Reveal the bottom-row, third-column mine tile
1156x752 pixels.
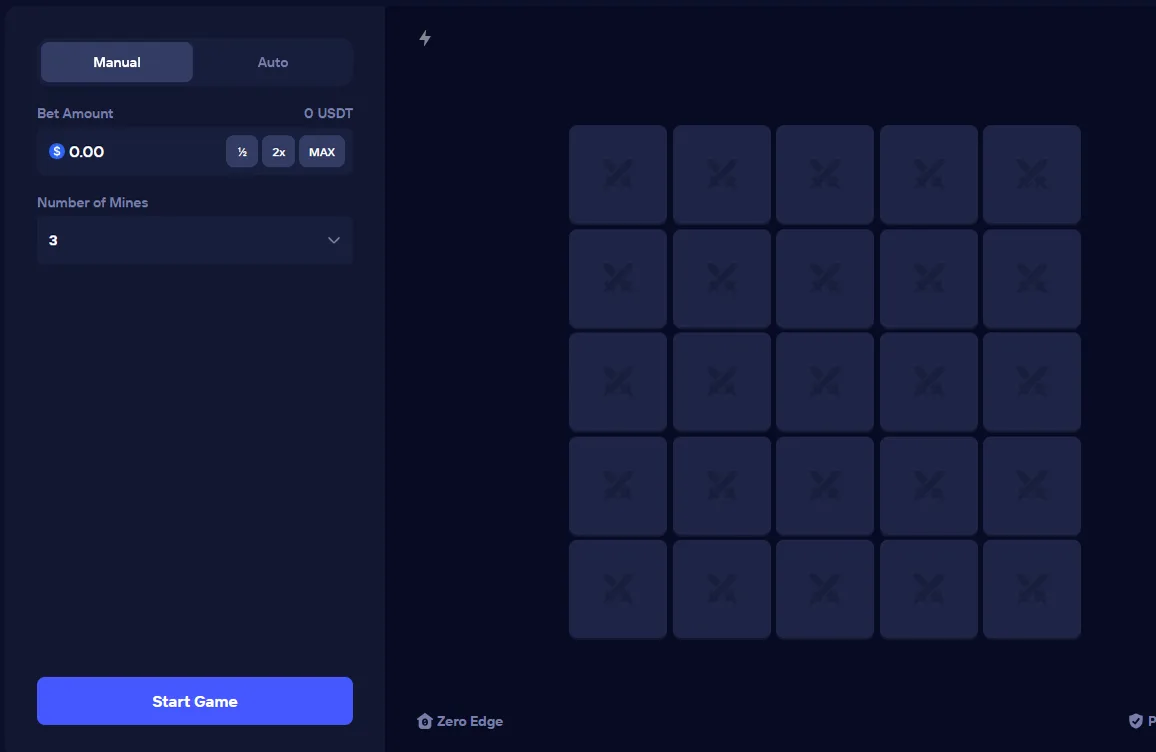tap(825, 589)
